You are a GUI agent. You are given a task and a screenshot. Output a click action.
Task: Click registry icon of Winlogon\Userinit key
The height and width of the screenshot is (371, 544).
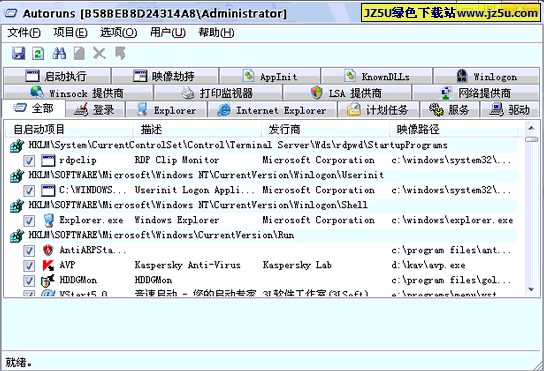(17, 176)
